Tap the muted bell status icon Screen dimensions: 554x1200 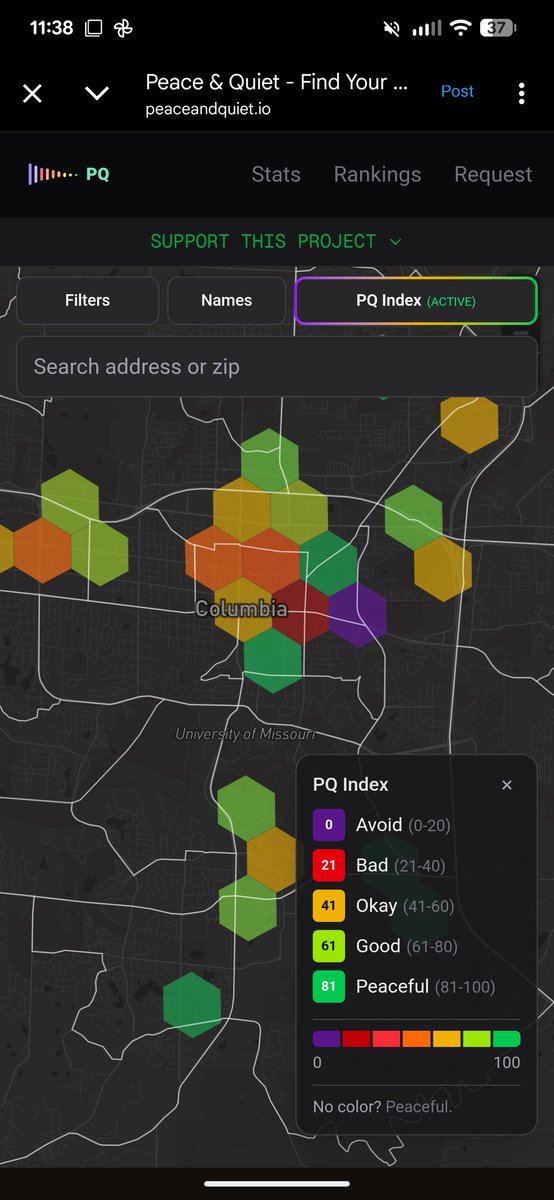click(x=393, y=28)
